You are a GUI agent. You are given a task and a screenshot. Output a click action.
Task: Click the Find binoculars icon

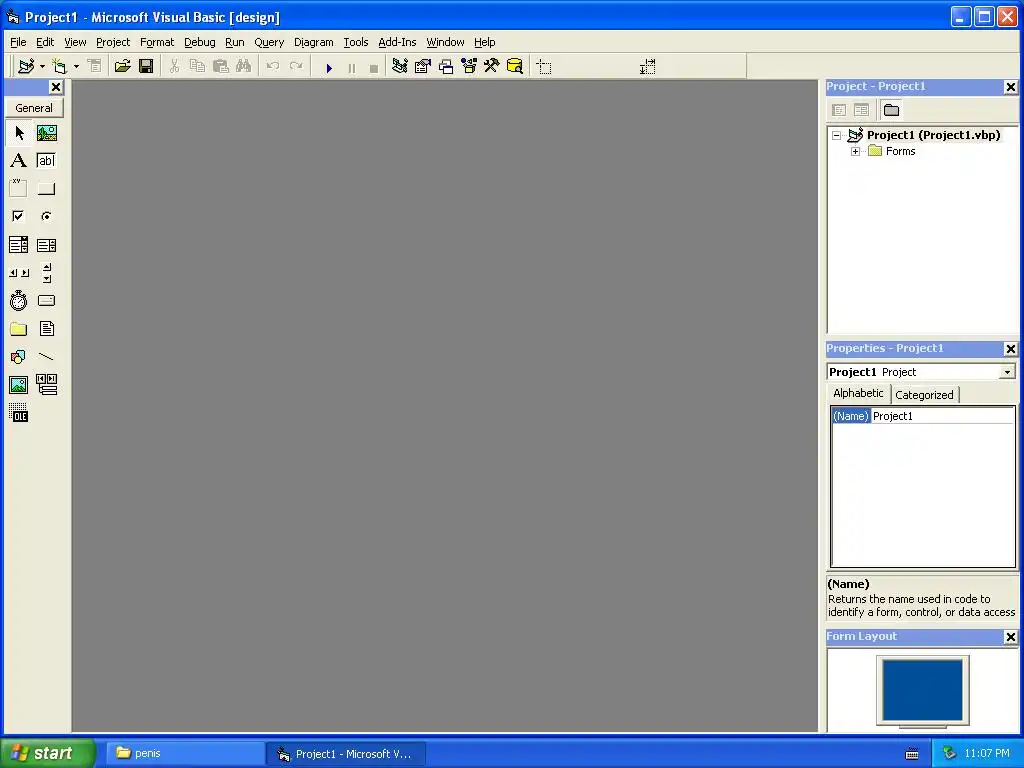coord(244,66)
